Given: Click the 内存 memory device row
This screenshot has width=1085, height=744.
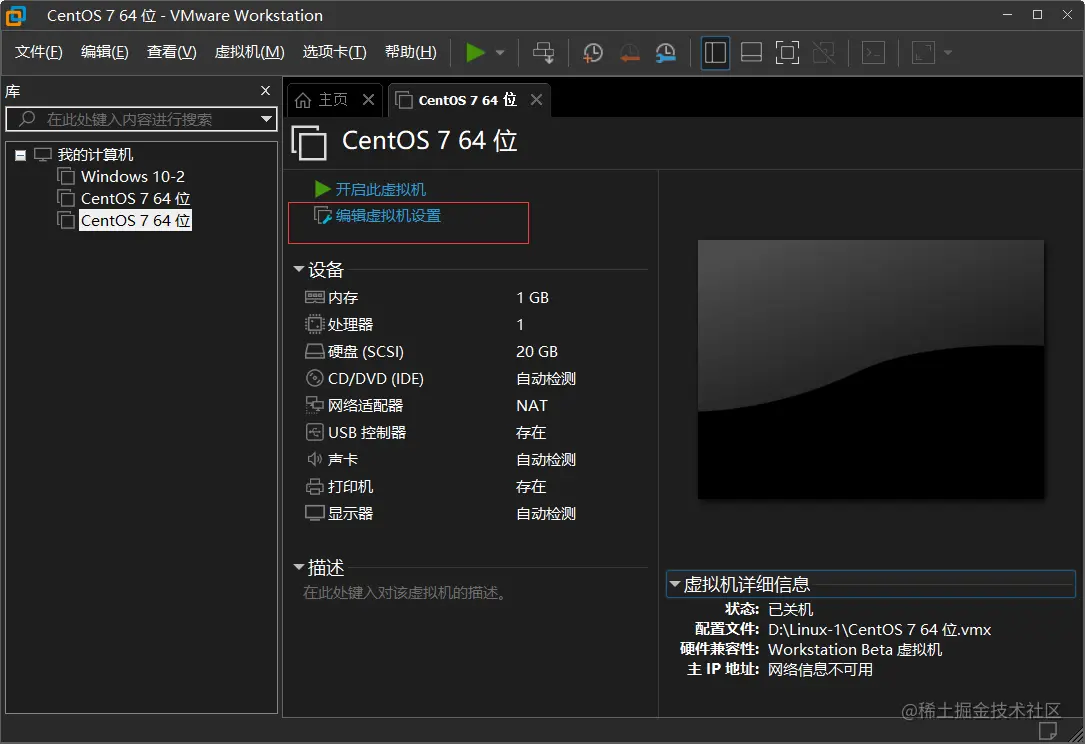Looking at the screenshot, I should click(443, 298).
